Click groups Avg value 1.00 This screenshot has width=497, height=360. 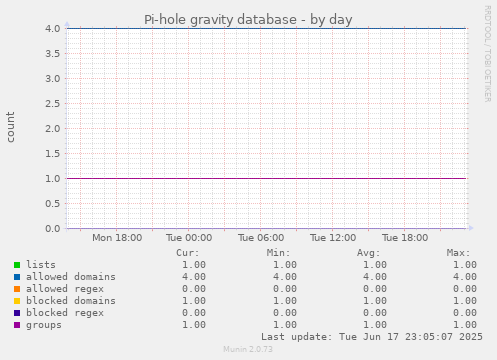point(375,325)
